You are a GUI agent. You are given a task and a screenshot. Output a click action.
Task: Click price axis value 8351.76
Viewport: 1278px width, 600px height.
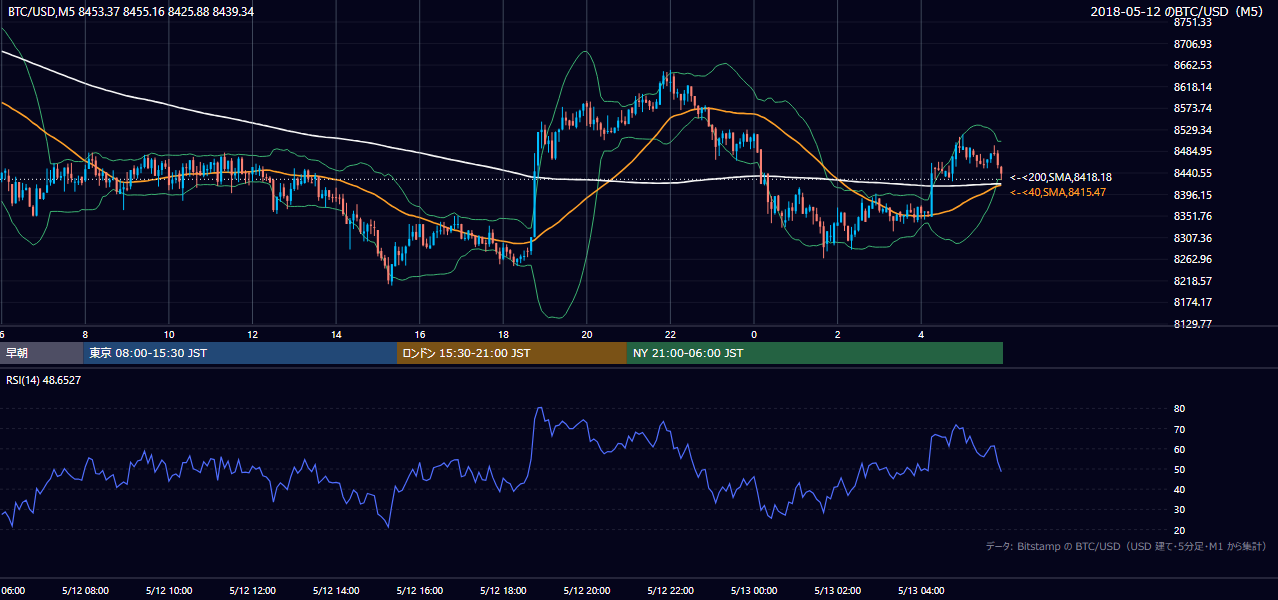pyautogui.click(x=1192, y=216)
